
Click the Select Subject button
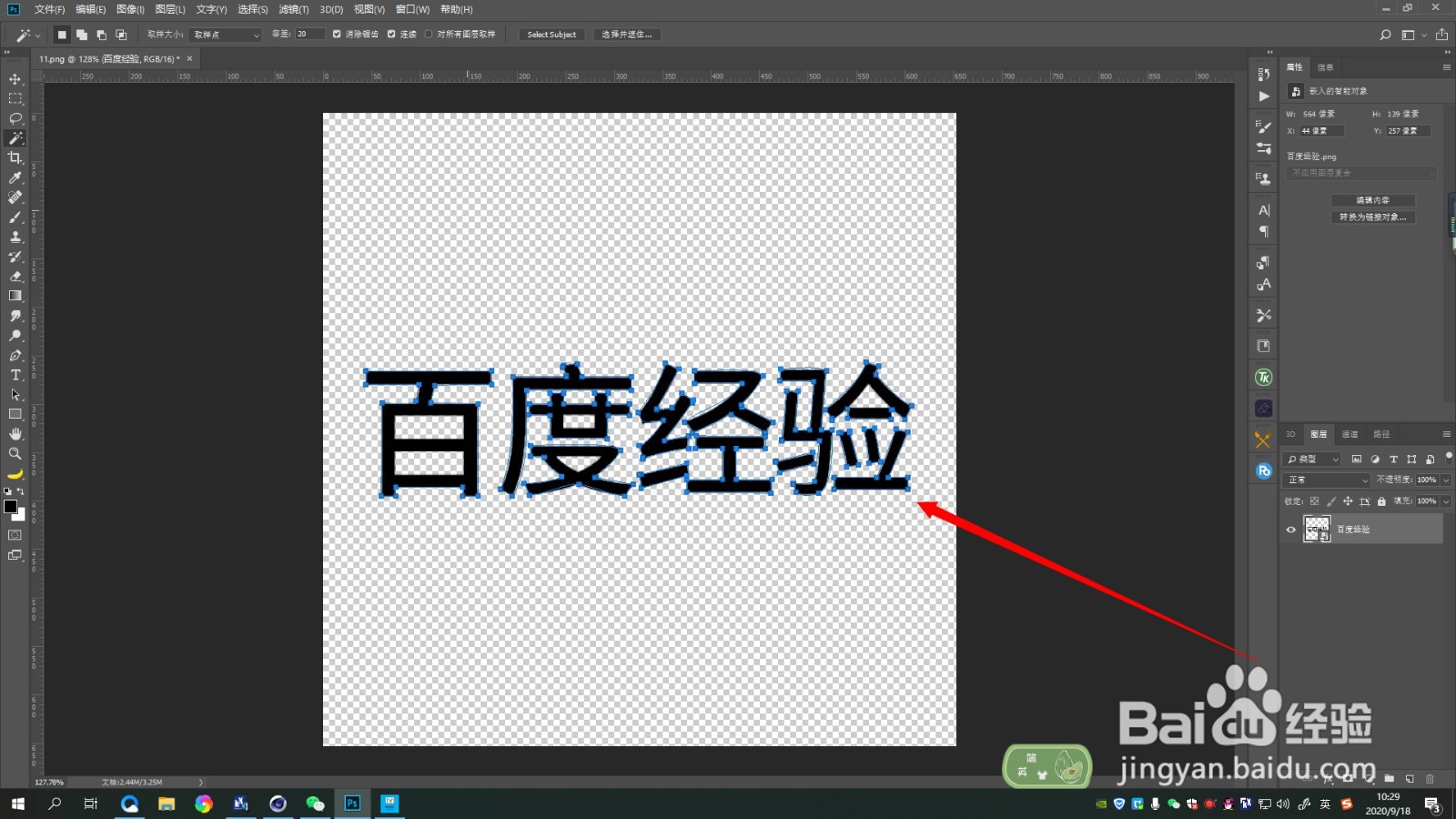click(551, 35)
